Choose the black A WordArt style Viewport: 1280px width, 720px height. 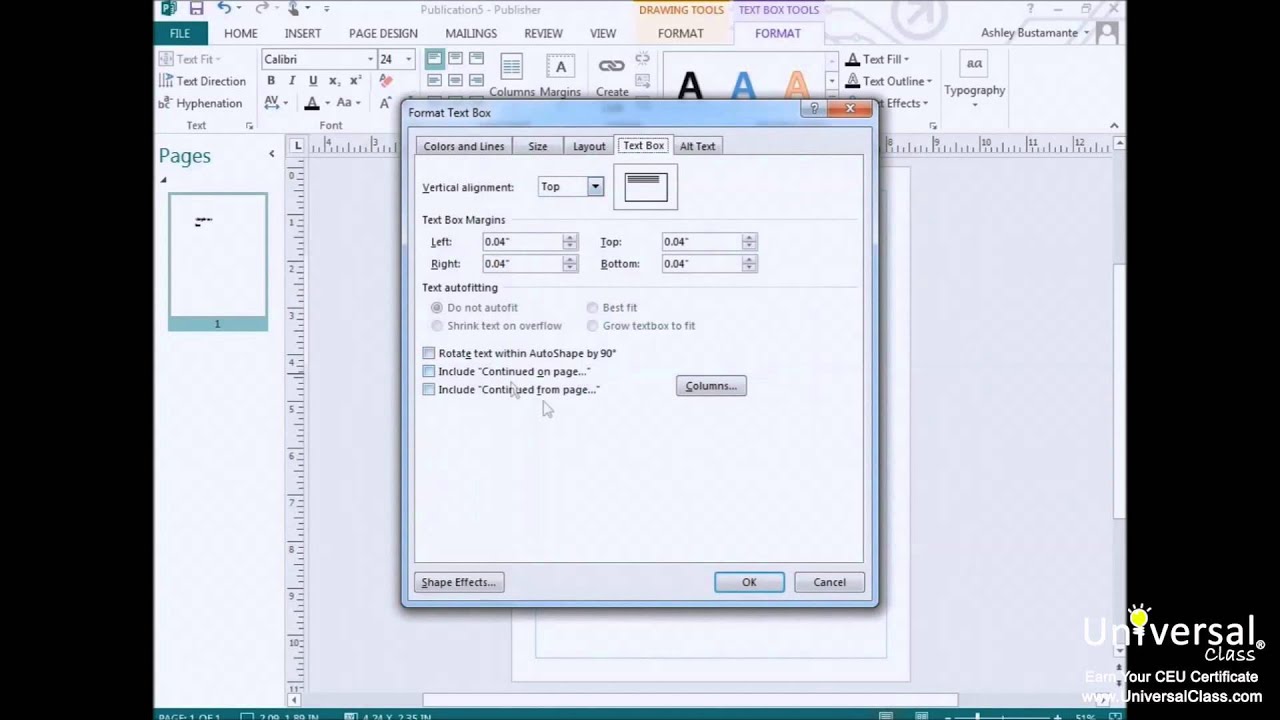click(690, 85)
